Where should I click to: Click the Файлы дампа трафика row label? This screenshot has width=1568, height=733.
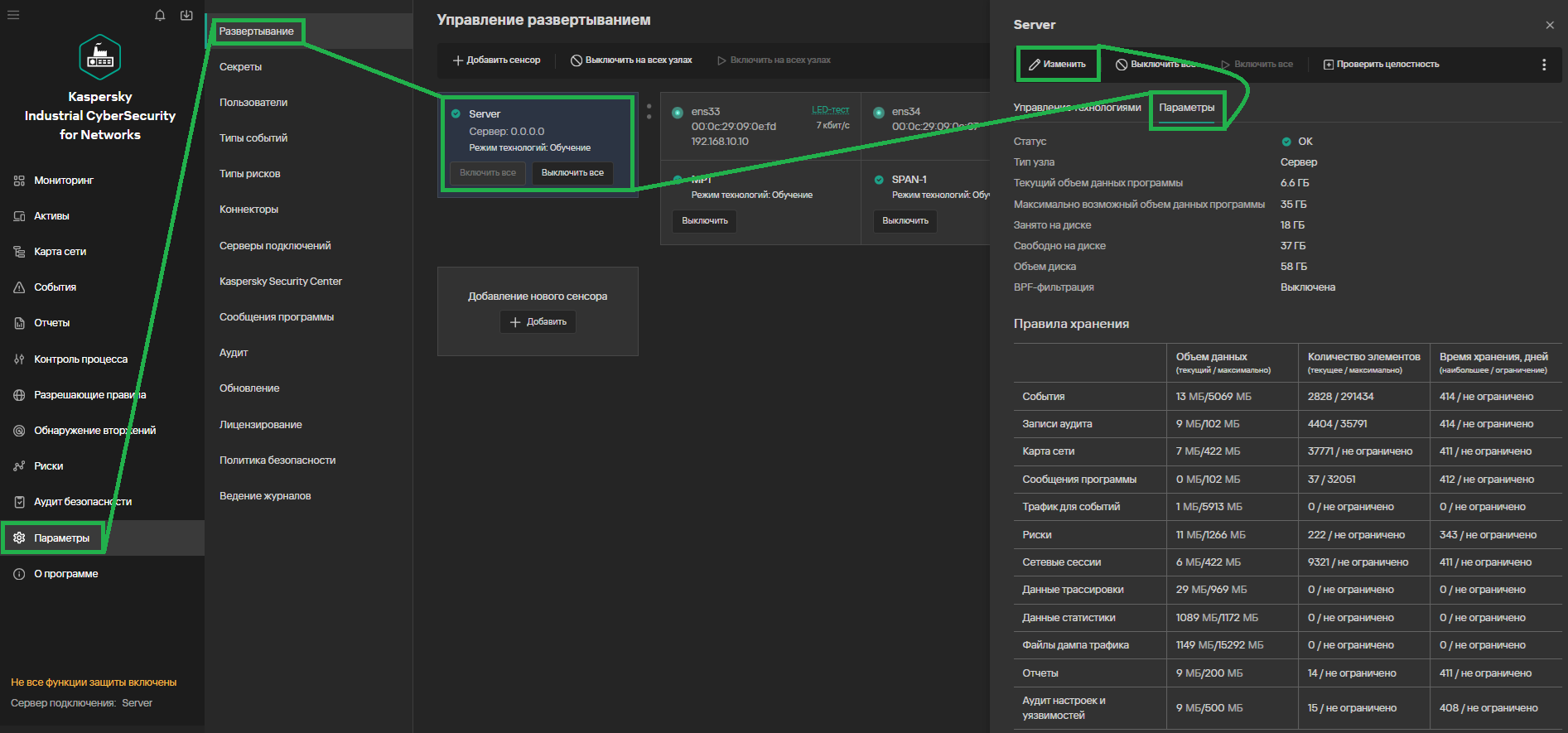point(1075,644)
